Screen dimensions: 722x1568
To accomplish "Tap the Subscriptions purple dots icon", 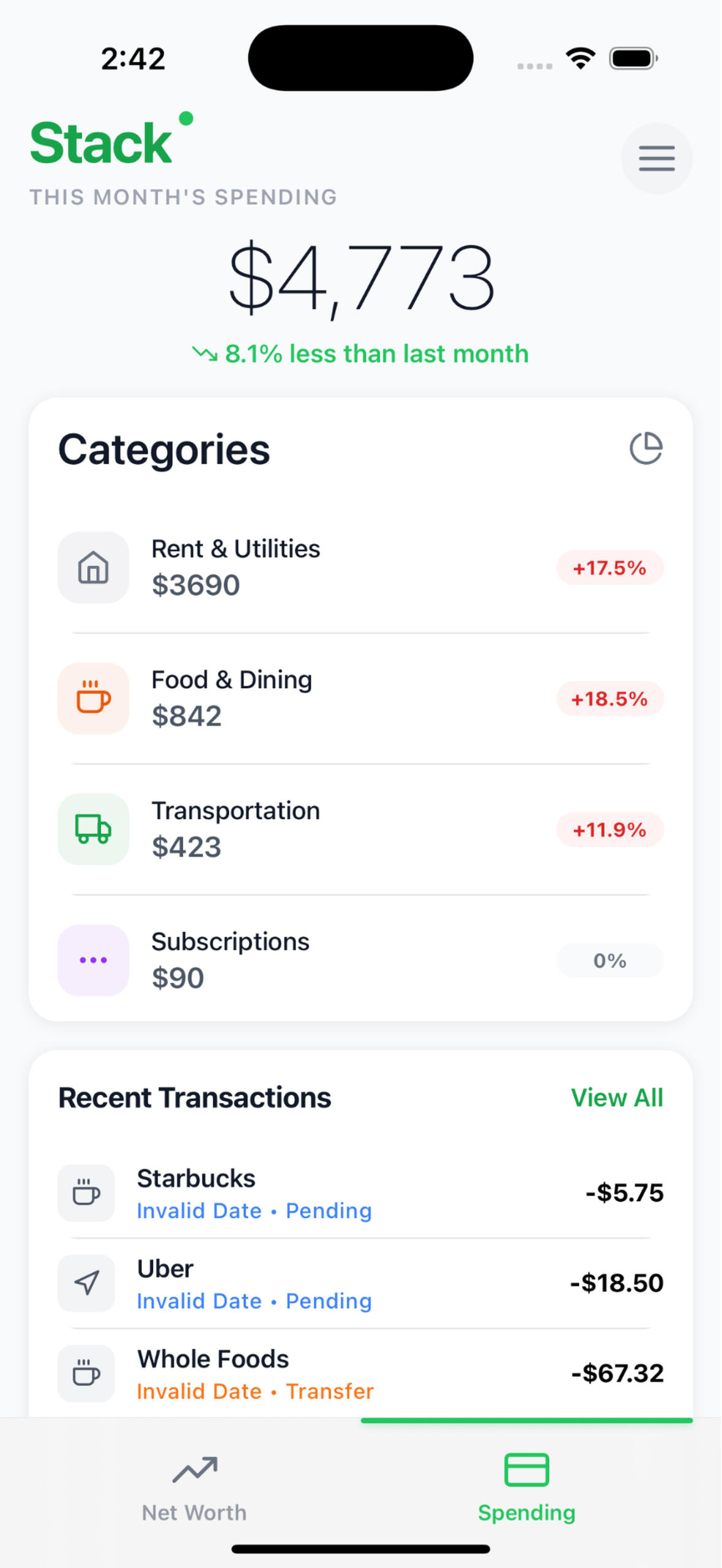I will (x=93, y=960).
